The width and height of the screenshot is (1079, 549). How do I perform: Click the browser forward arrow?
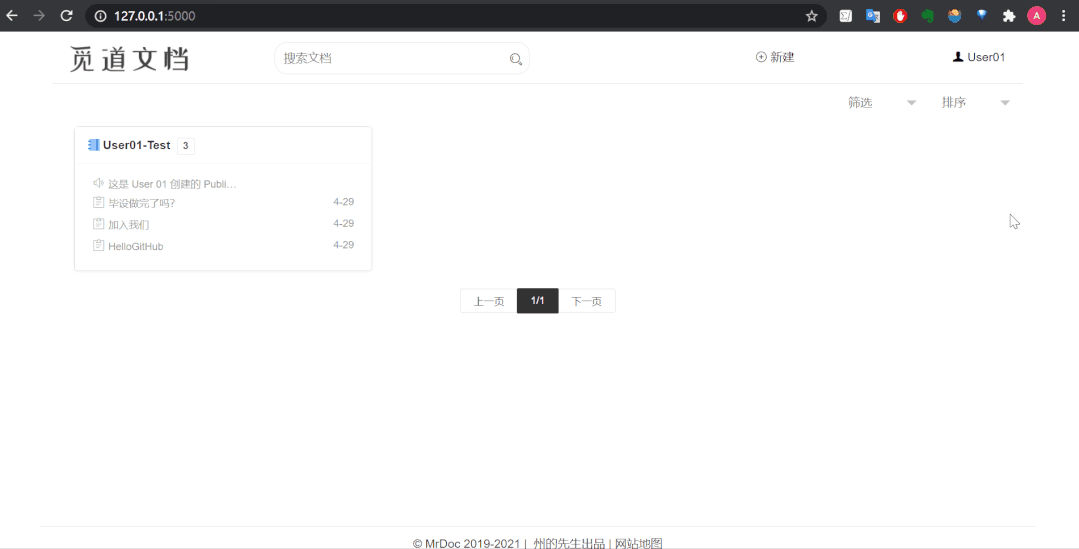coord(39,16)
